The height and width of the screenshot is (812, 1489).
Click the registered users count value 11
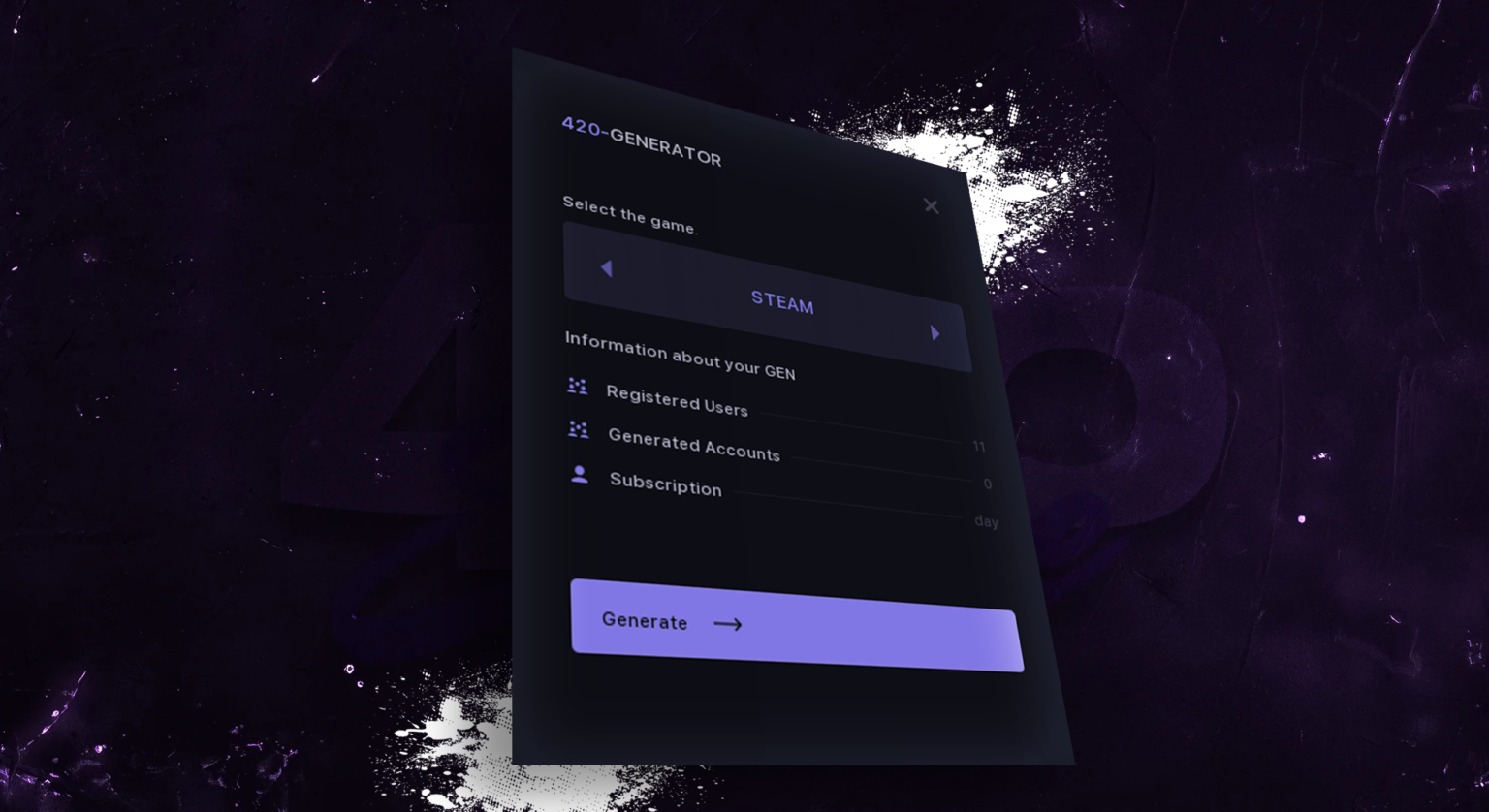[x=979, y=447]
